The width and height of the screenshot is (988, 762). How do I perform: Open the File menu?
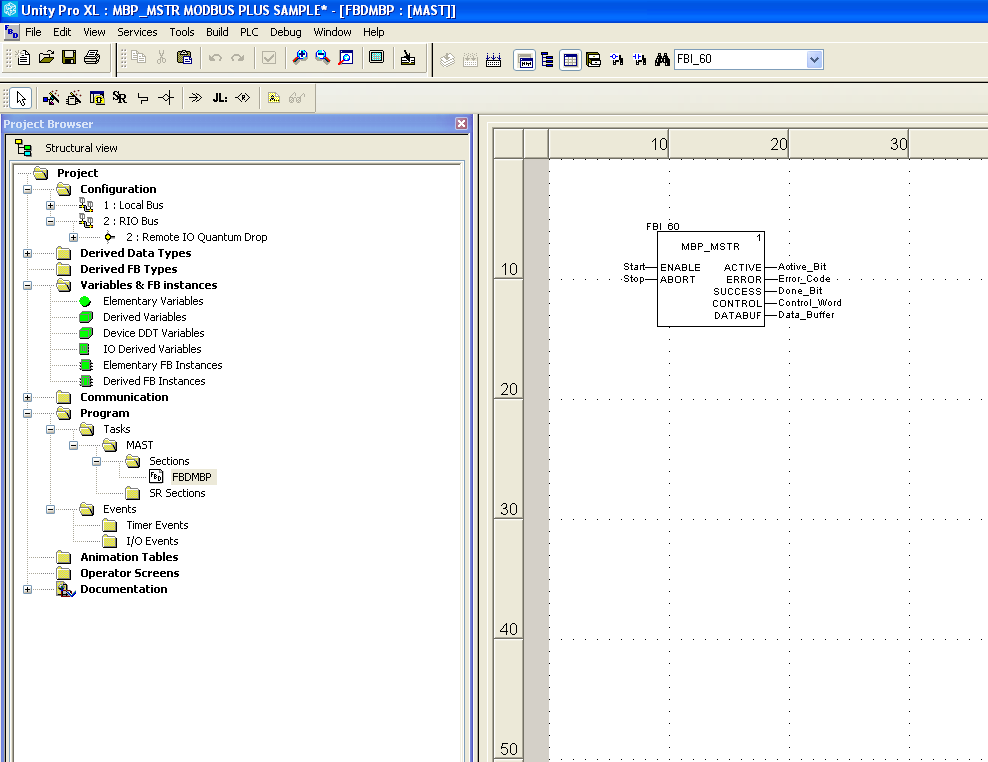pos(33,32)
